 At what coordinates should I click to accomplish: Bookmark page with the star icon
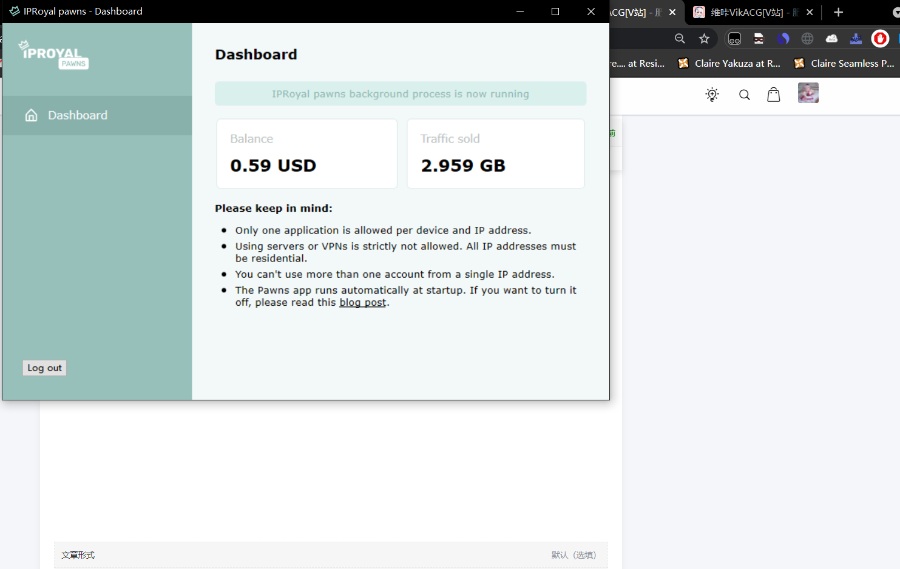pyautogui.click(x=704, y=39)
